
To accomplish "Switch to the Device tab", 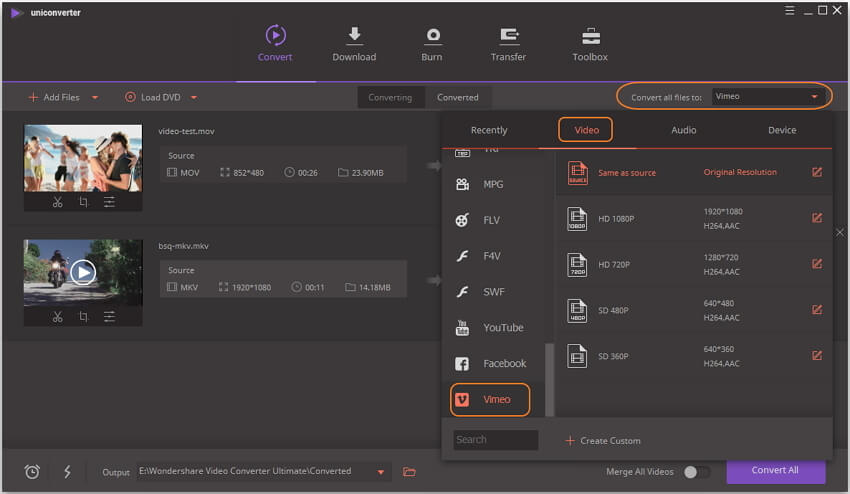I will tap(782, 130).
